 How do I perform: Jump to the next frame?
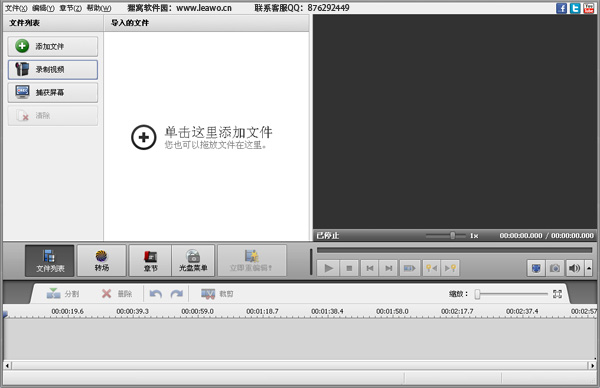click(x=389, y=268)
